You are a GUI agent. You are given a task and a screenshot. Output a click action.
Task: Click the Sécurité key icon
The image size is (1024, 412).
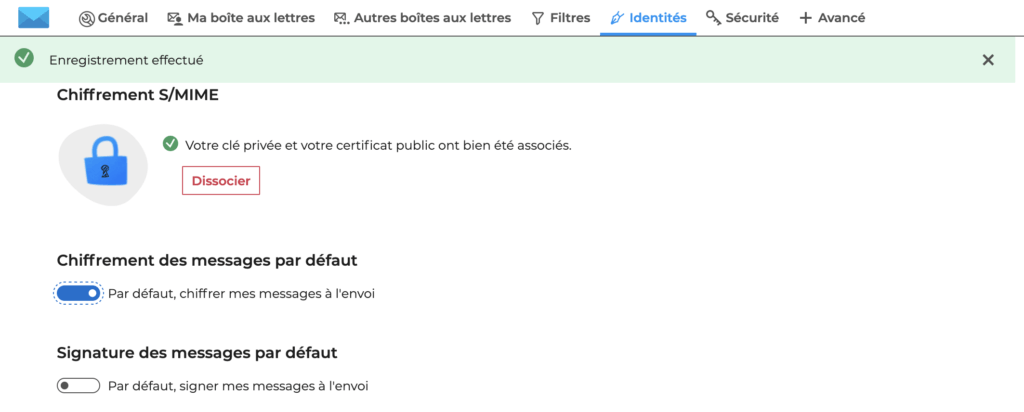point(713,18)
